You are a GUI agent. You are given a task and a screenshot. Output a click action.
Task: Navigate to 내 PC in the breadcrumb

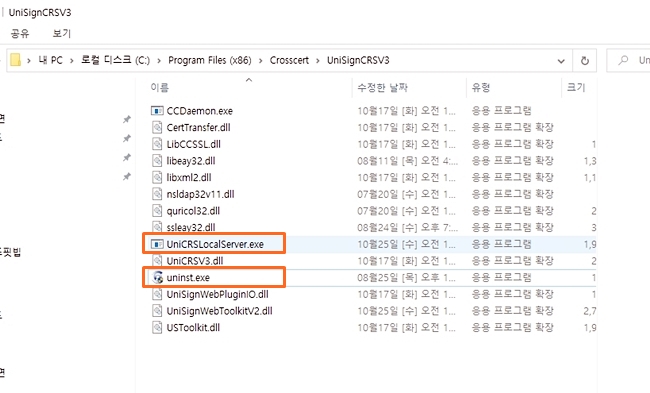coord(50,60)
